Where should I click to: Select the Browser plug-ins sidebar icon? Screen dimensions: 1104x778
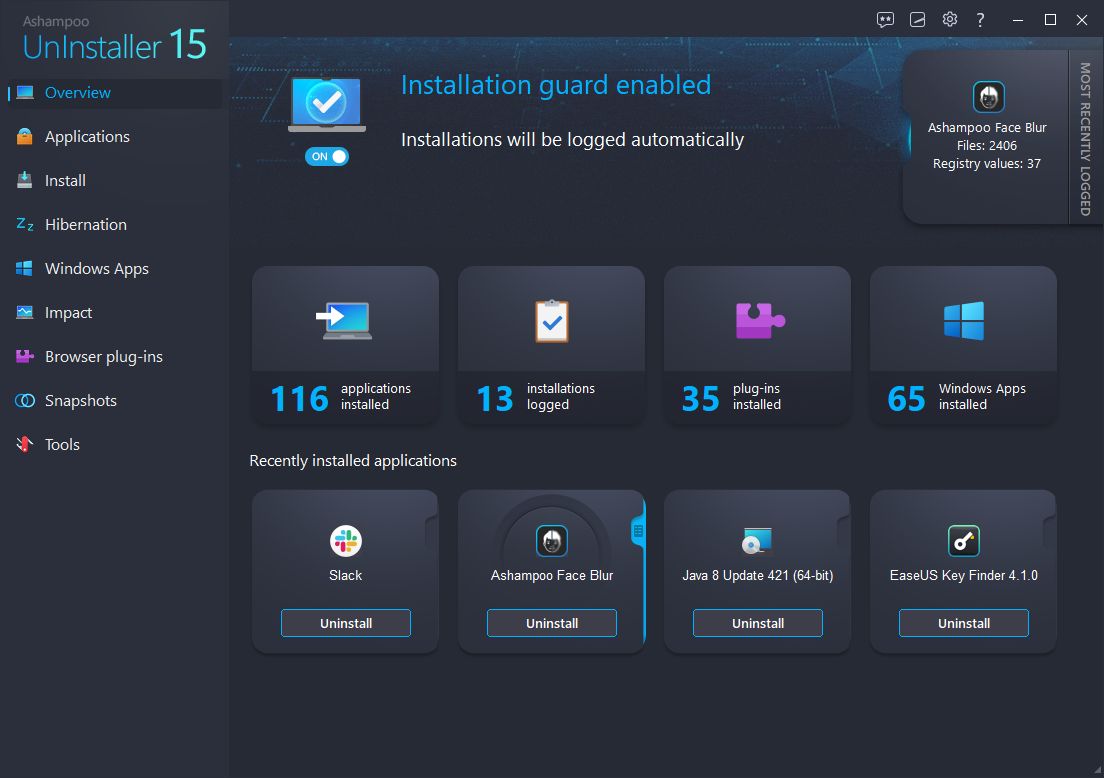click(23, 356)
